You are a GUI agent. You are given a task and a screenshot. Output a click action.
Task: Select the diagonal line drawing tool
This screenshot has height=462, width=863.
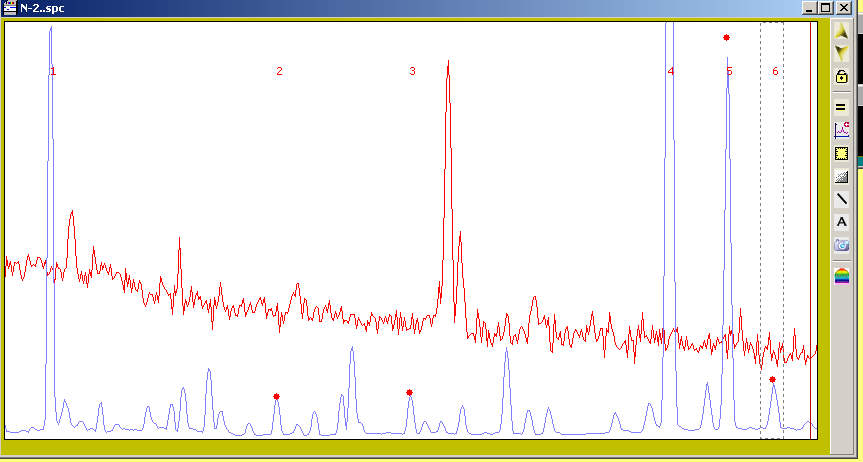(x=841, y=199)
